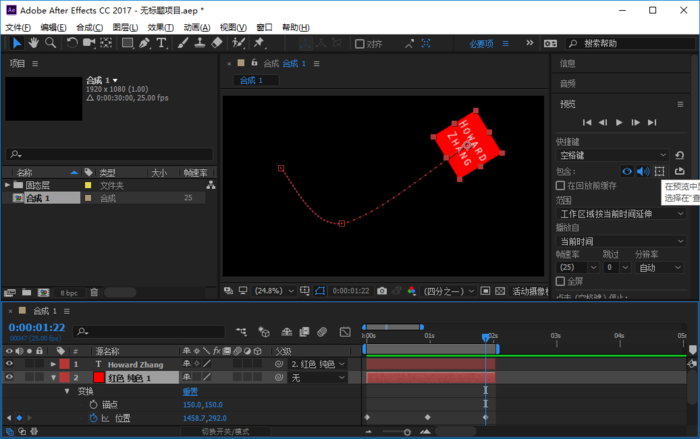Select the Roto Brush tool
The width and height of the screenshot is (700, 439).
[x=238, y=43]
